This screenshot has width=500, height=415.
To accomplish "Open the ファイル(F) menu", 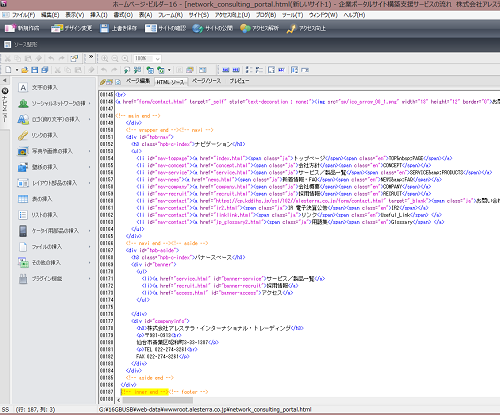I will (23, 15).
